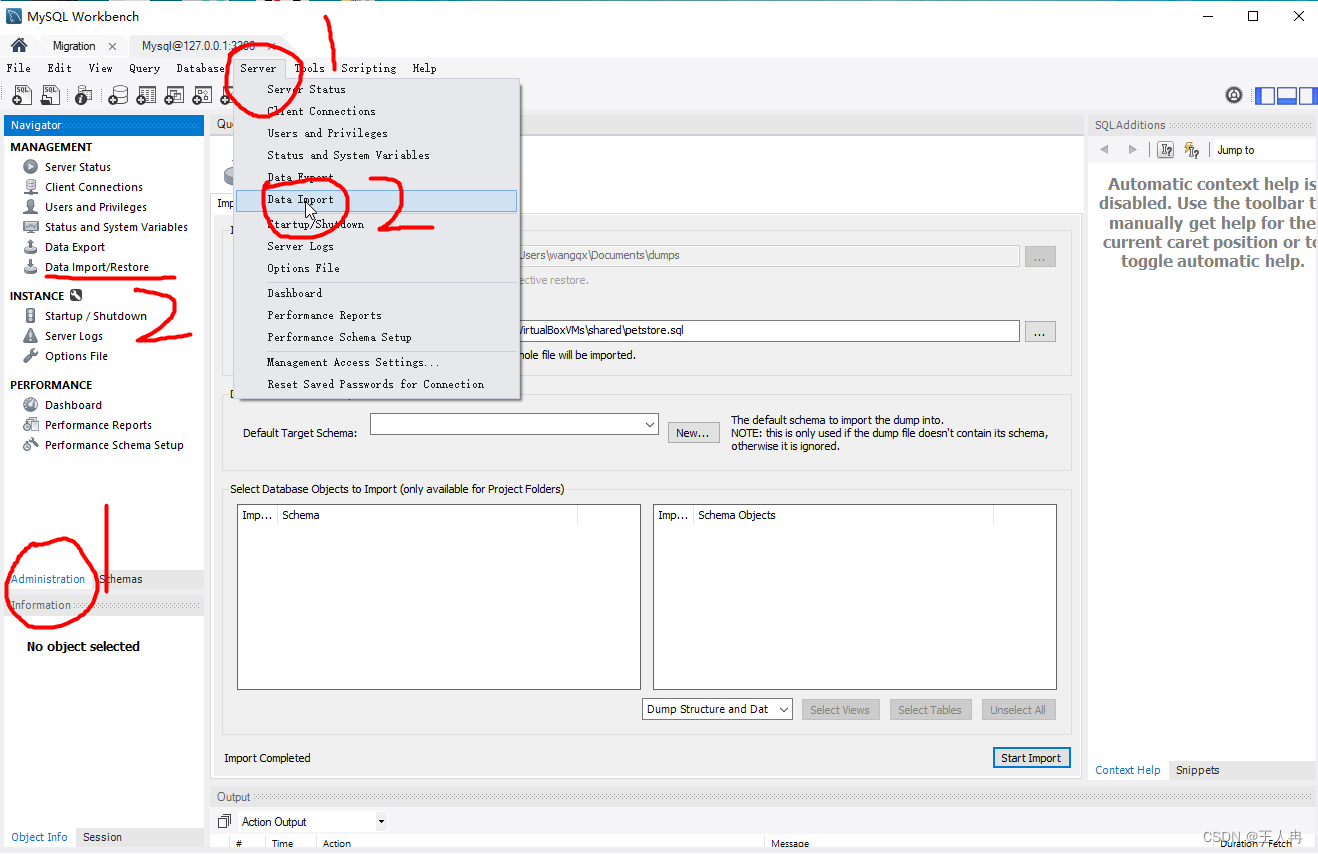
Task: Browse for self-contained SQL file button
Action: [1040, 332]
